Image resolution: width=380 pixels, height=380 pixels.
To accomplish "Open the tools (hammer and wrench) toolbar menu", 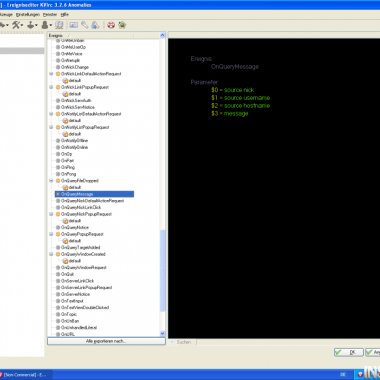I will tap(18, 25).
